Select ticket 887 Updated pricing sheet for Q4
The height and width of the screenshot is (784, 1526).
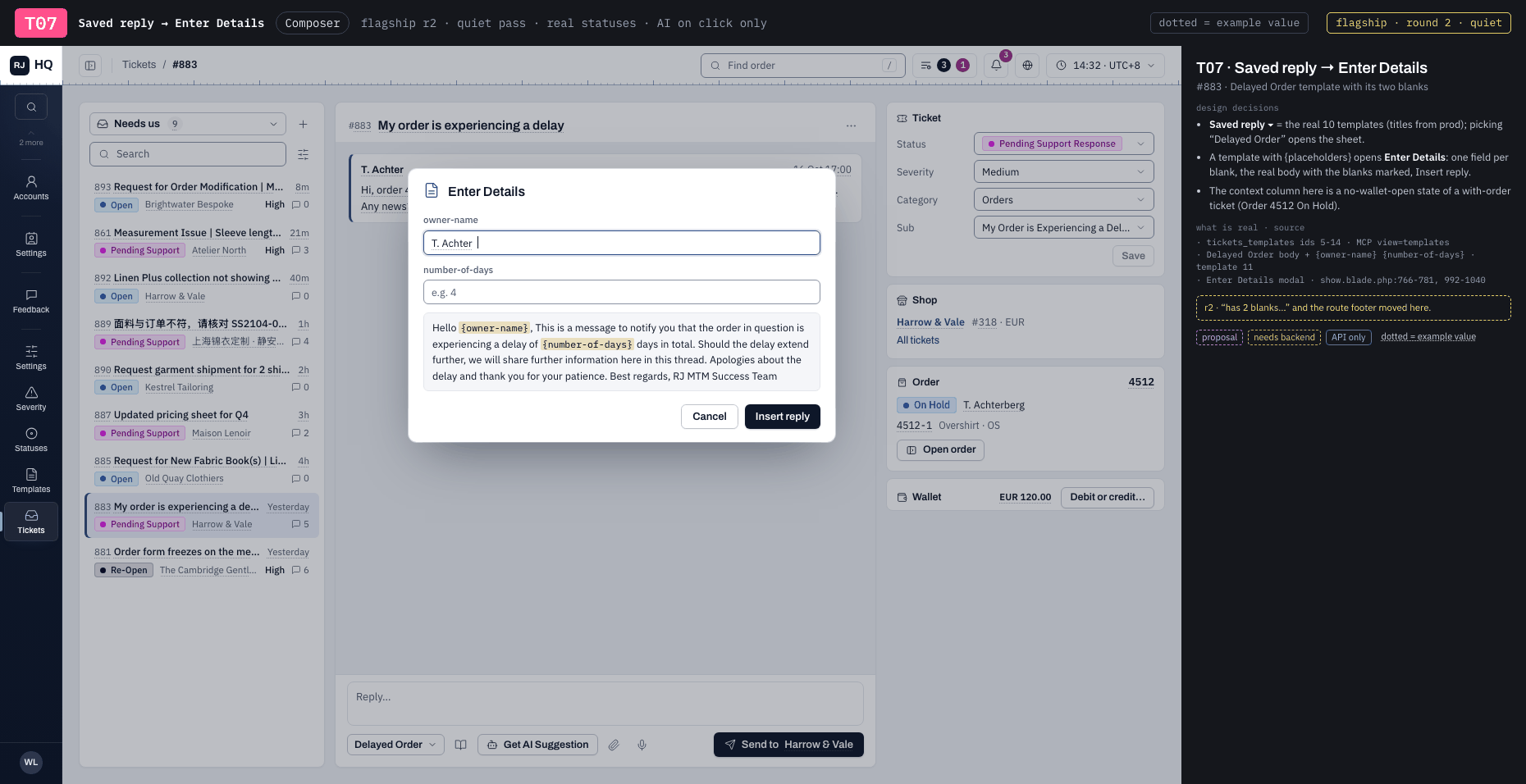(202, 424)
